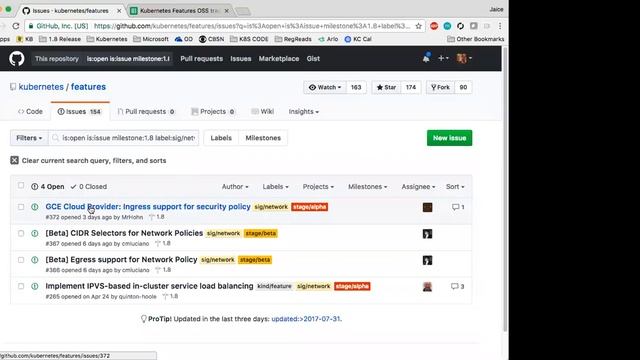Click the gray square extension icon
Image resolution: width=640 pixels, height=360 pixels.
click(473, 26)
